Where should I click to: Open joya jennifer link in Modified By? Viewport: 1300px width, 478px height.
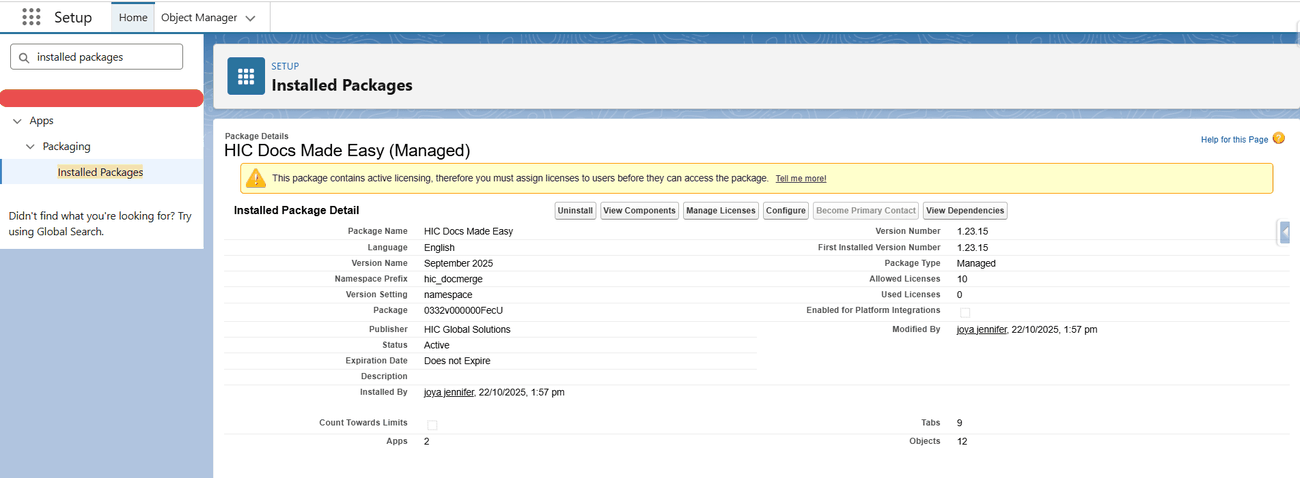[982, 329]
